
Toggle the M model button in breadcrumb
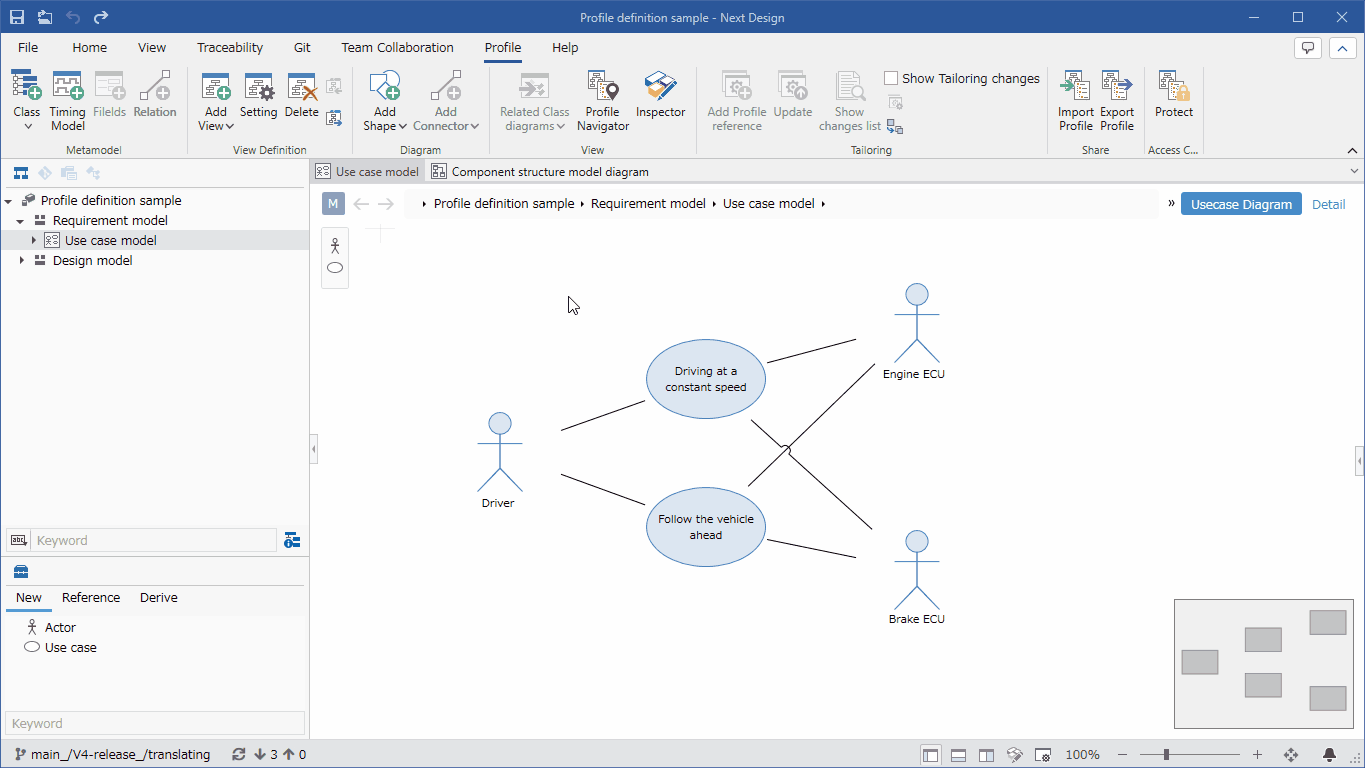click(333, 204)
